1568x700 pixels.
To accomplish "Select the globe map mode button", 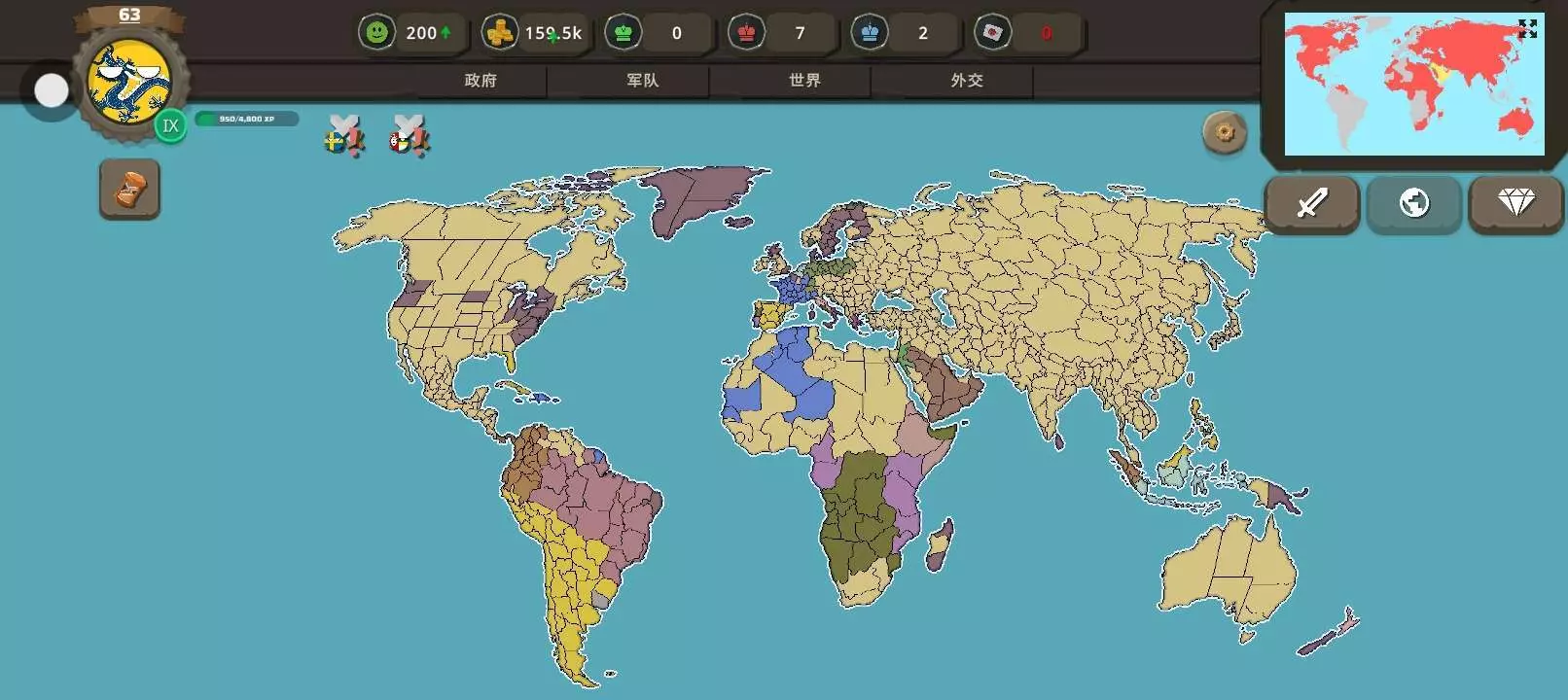I will click(1414, 204).
